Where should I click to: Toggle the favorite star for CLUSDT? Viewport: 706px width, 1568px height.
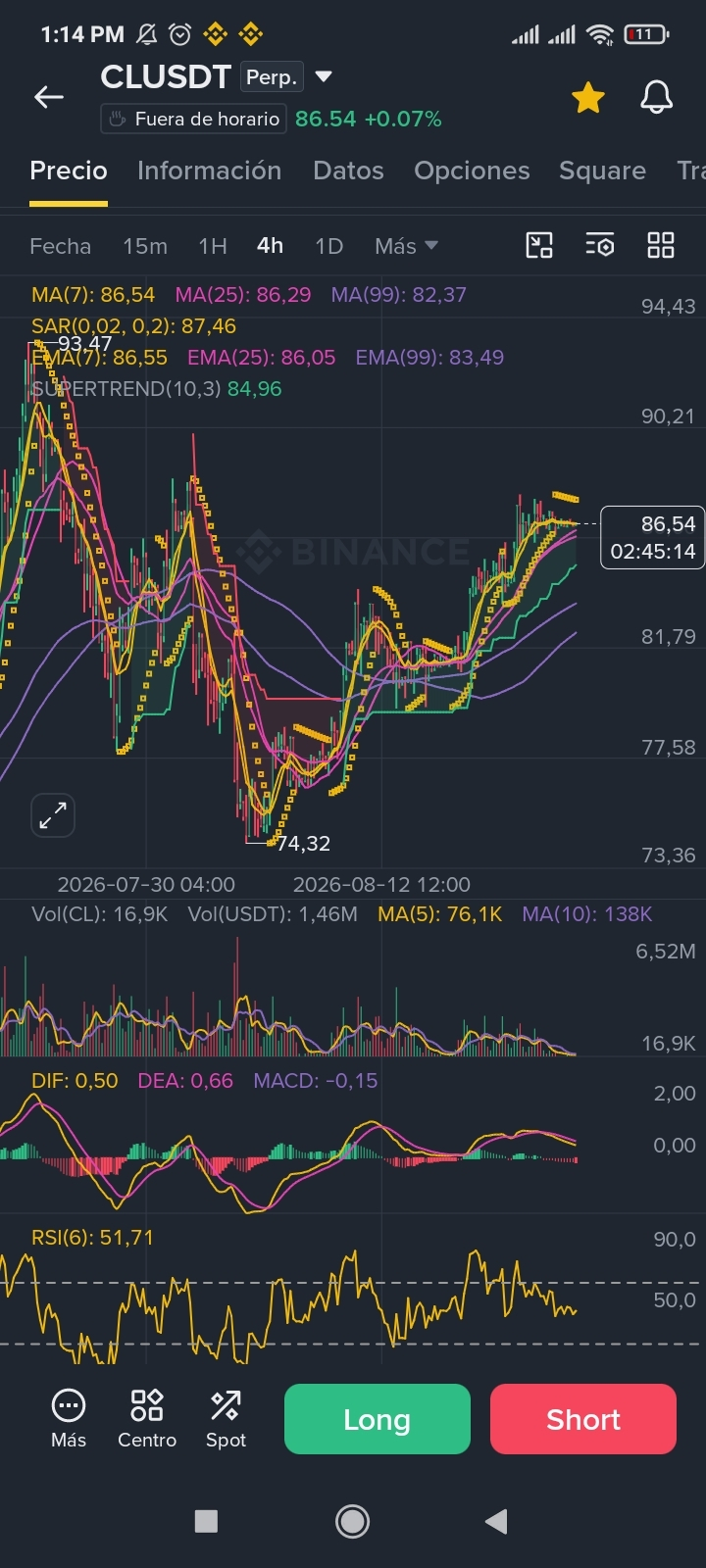coord(588,97)
